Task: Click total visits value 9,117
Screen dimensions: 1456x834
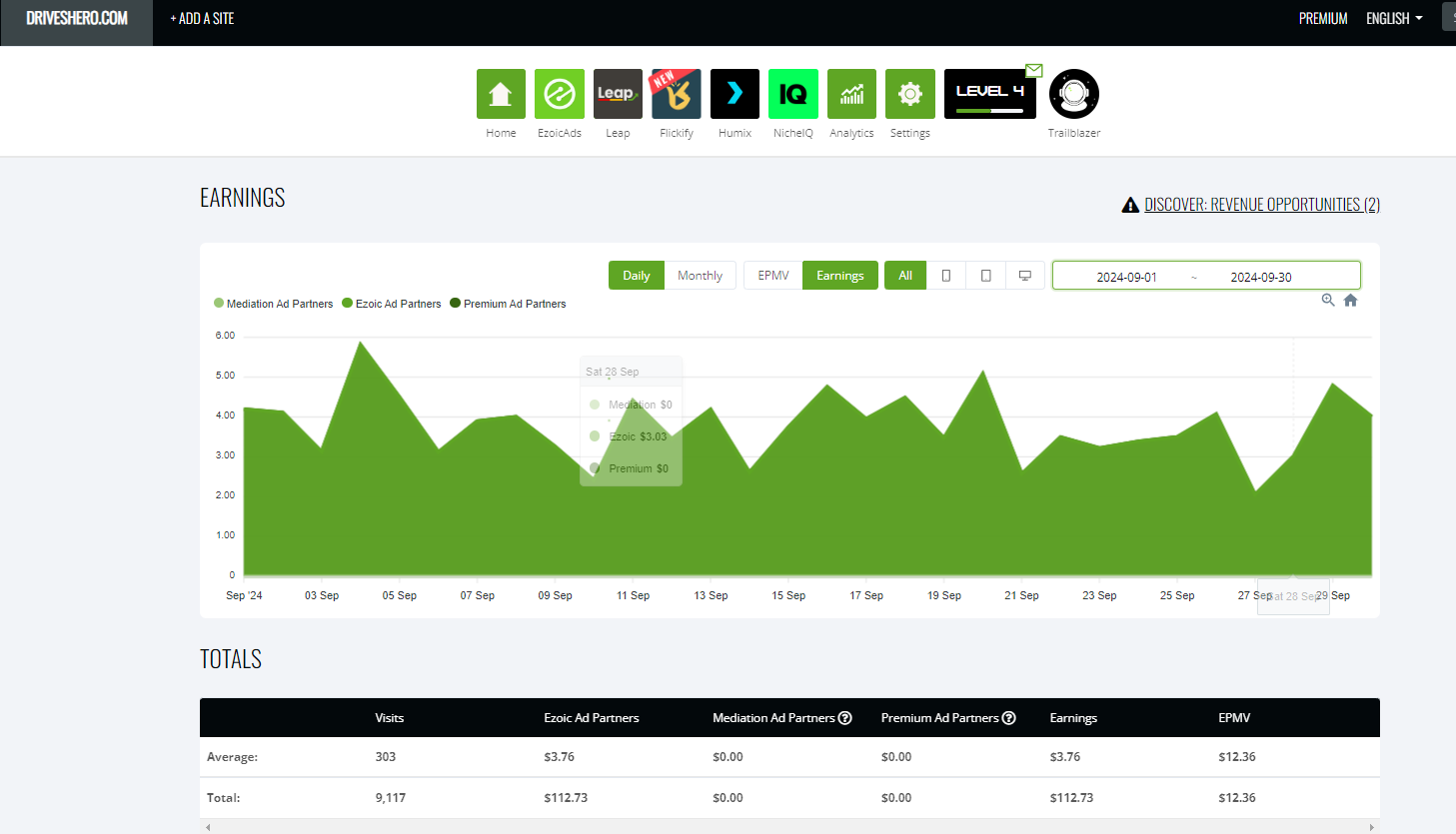Action: [391, 798]
